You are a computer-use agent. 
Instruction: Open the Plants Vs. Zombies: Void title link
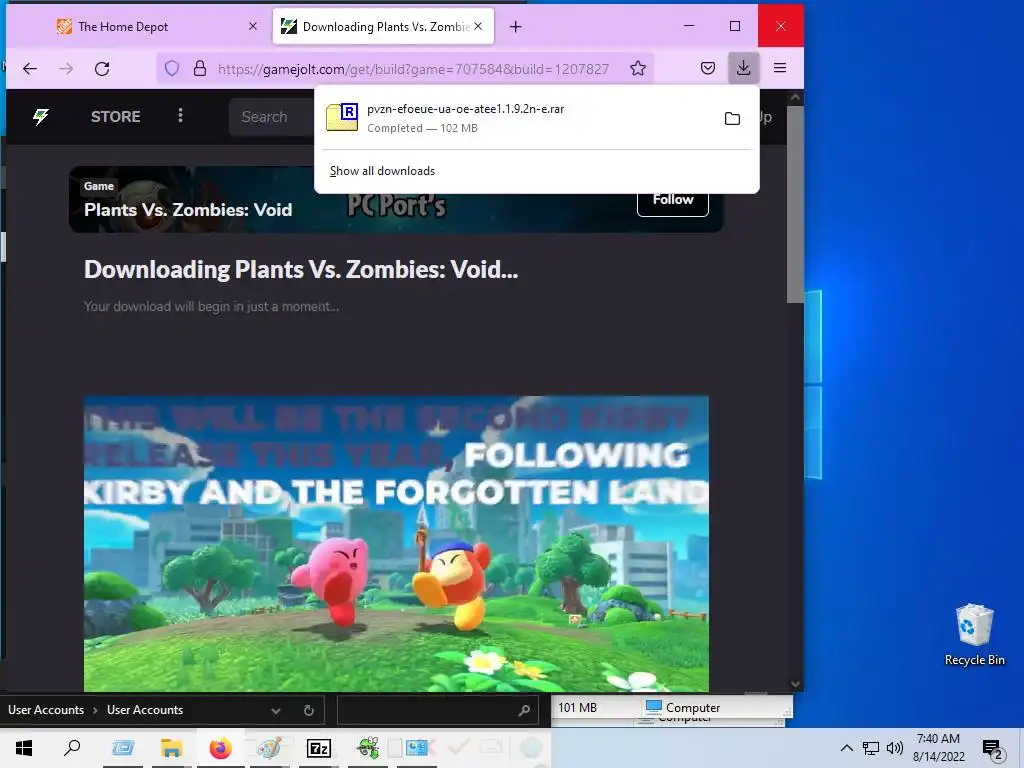(x=188, y=210)
